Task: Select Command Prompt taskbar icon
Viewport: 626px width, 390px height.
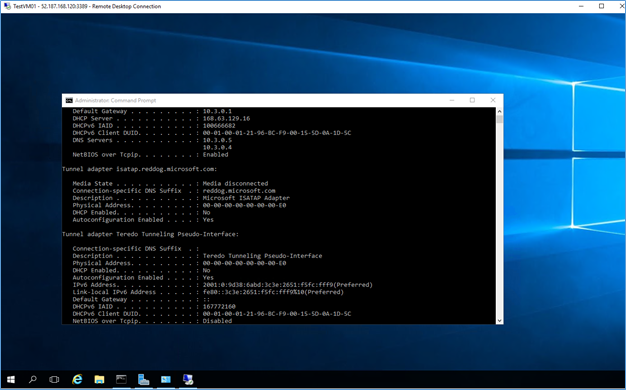Action: pyautogui.click(x=121, y=379)
